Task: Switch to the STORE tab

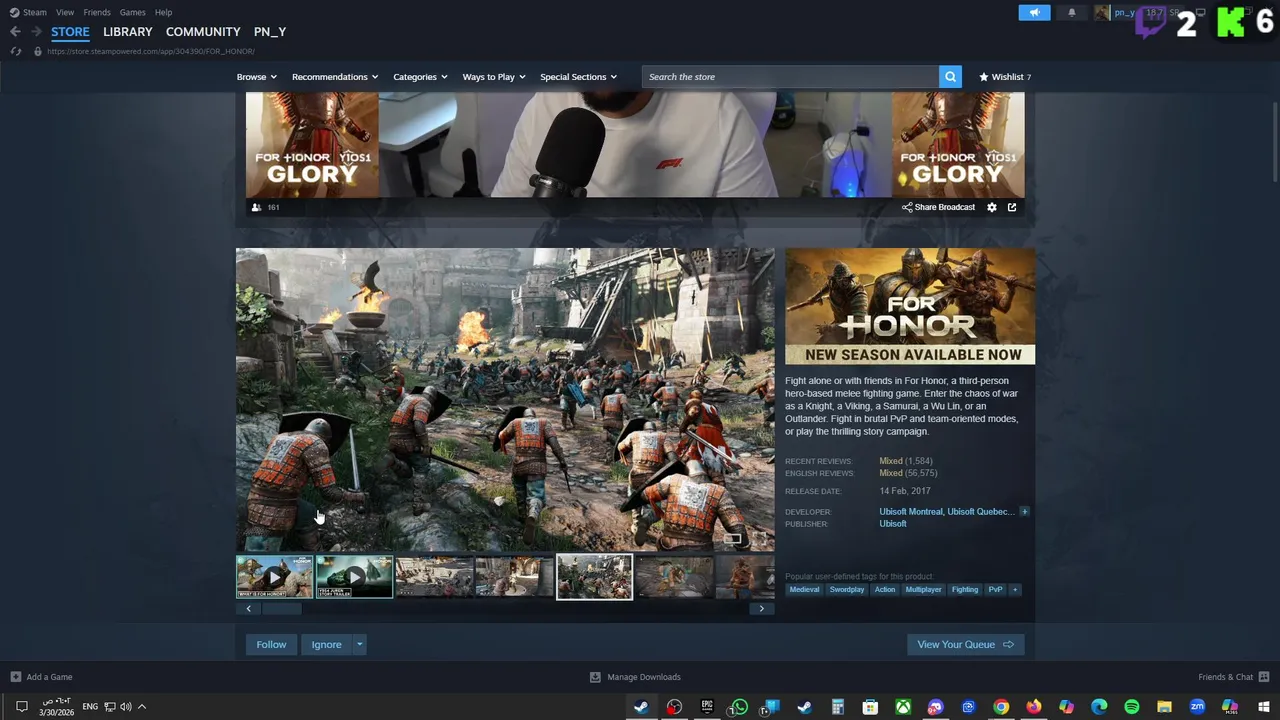Action: [70, 31]
